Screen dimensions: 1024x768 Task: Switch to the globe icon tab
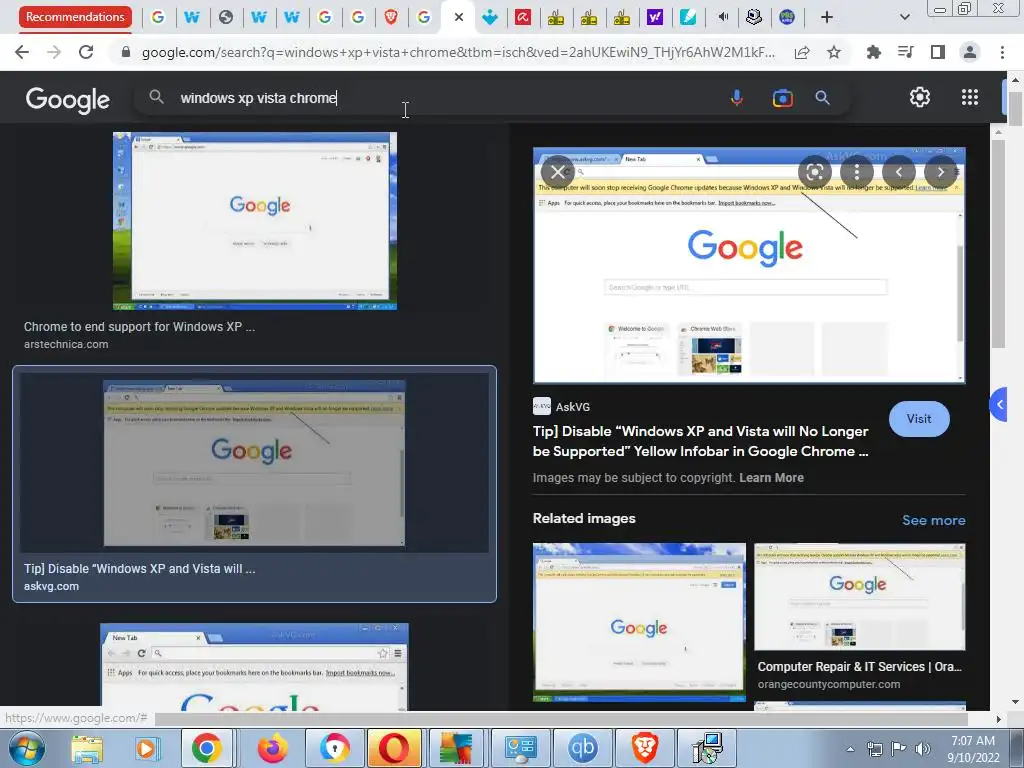coord(226,17)
